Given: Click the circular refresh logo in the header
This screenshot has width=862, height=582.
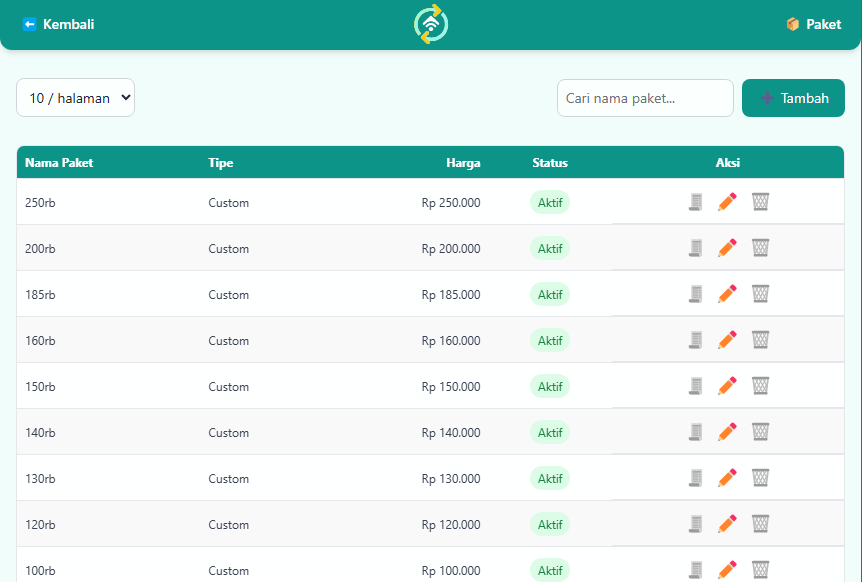Looking at the screenshot, I should pyautogui.click(x=430, y=23).
